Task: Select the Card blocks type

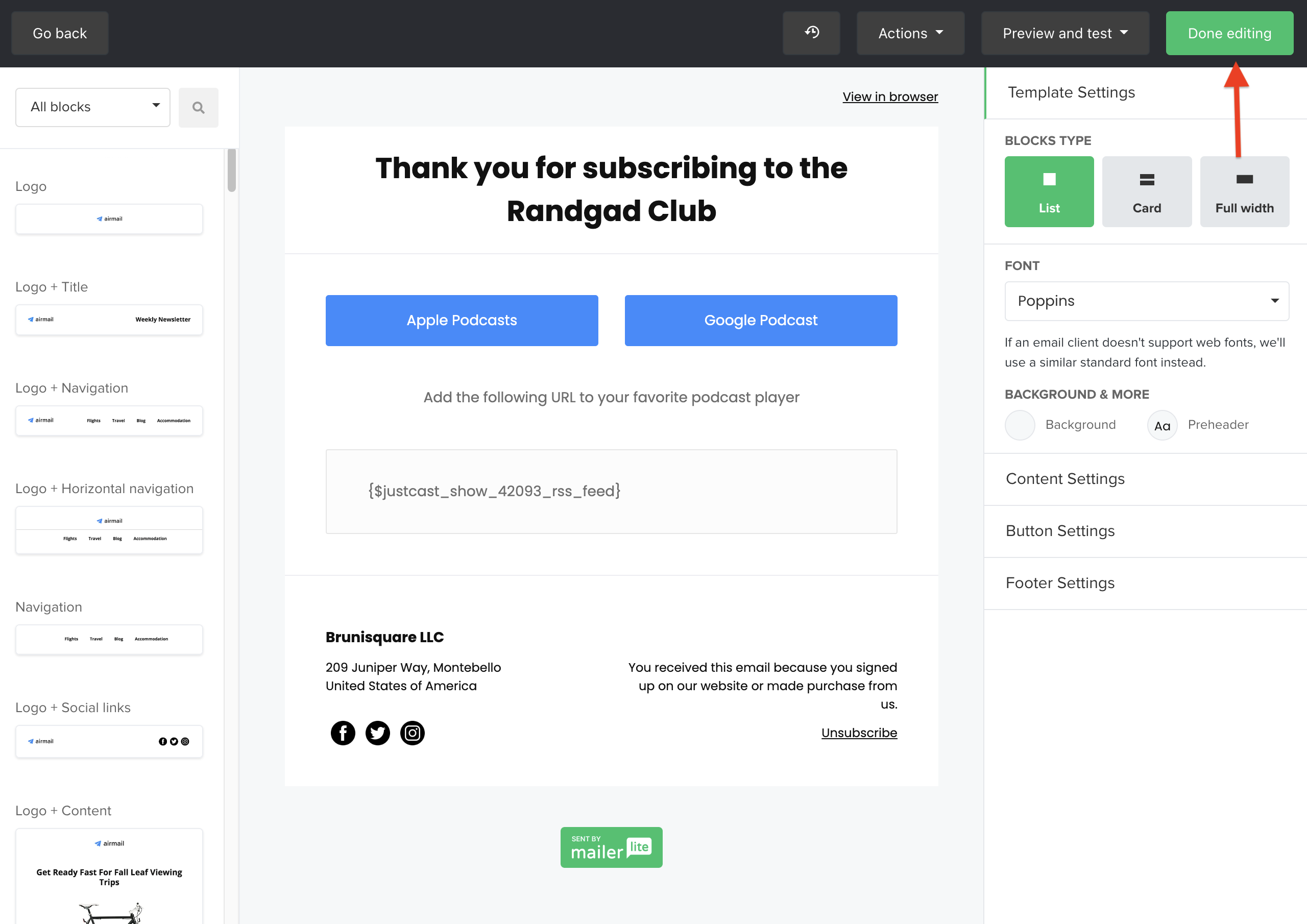Action: point(1147,192)
